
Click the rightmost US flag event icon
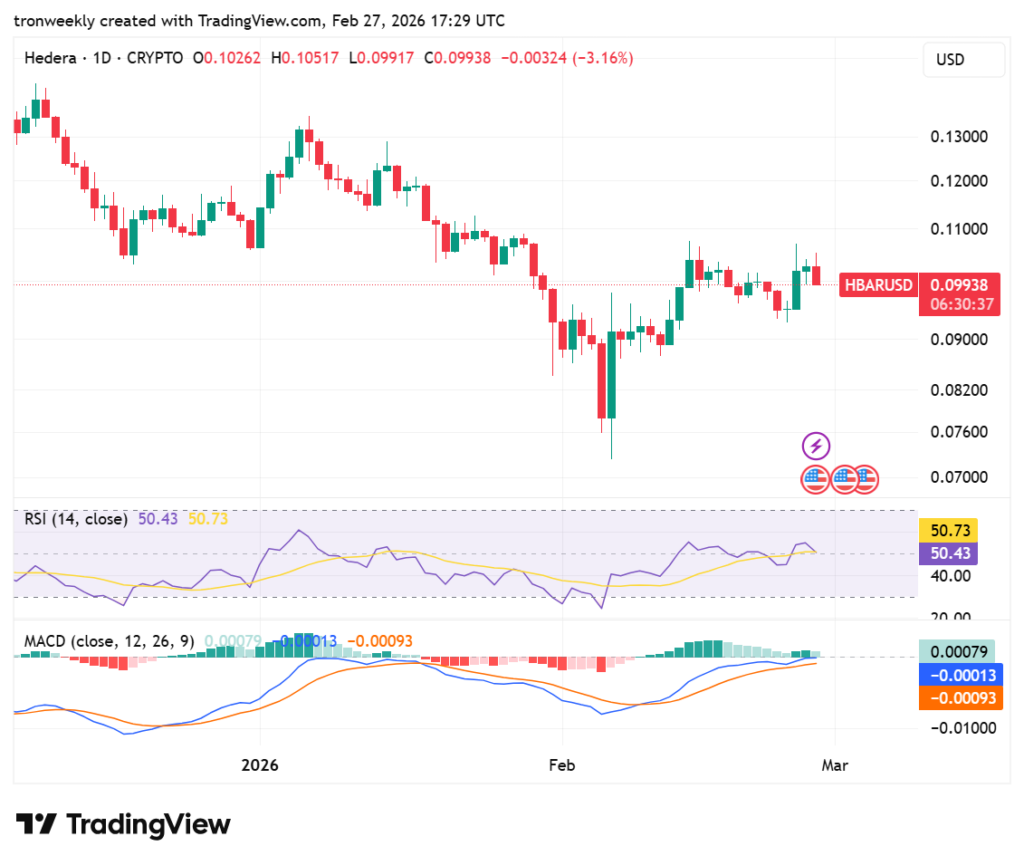coord(867,480)
